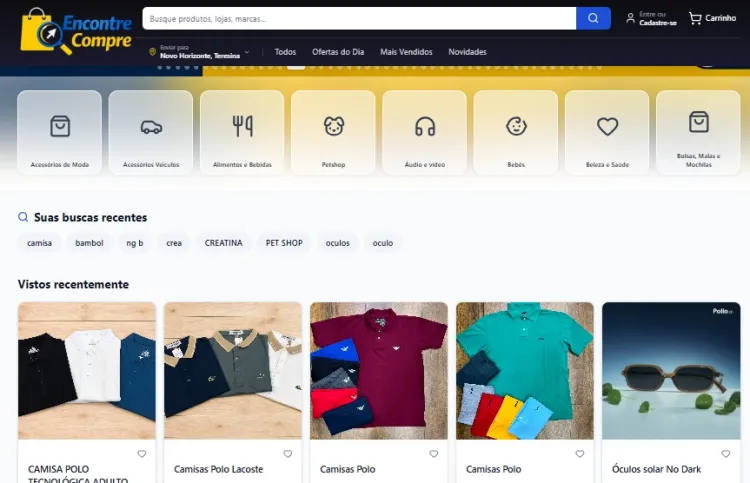Click the Óculos solar No Dark title

656,469
